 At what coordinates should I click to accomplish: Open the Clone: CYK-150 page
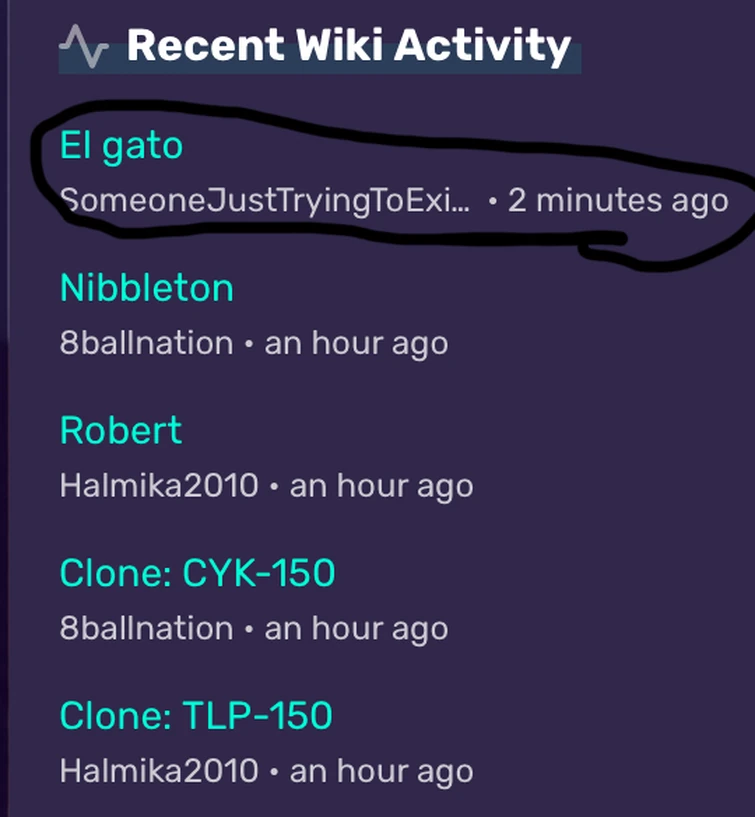point(197,573)
